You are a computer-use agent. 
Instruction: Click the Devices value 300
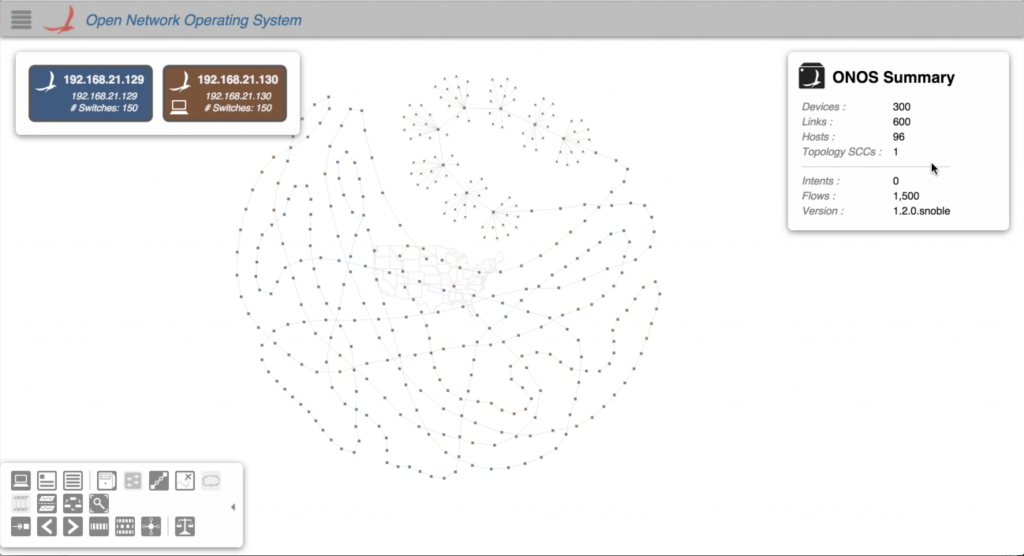901,106
